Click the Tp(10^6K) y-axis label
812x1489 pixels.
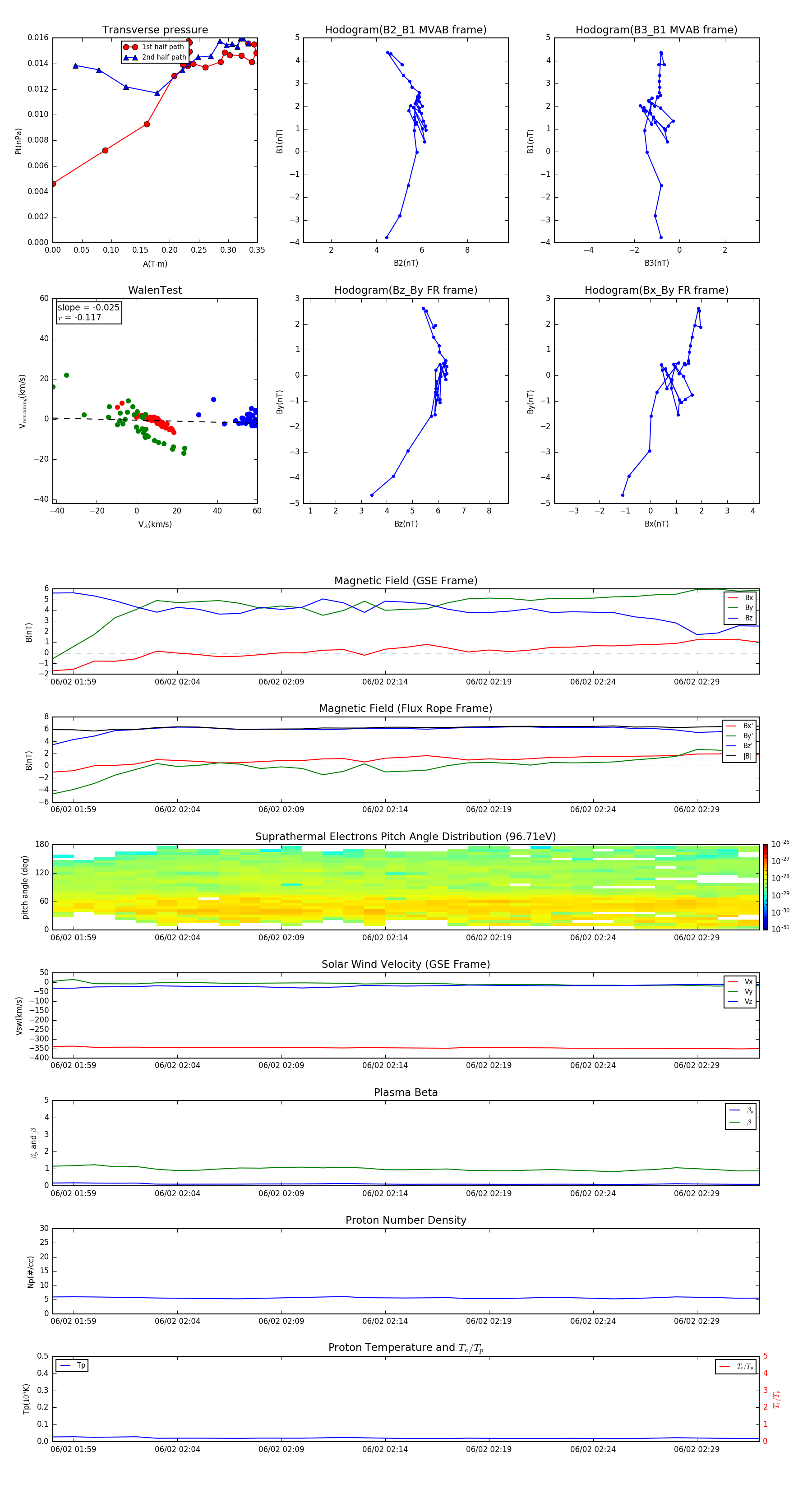click(26, 1399)
